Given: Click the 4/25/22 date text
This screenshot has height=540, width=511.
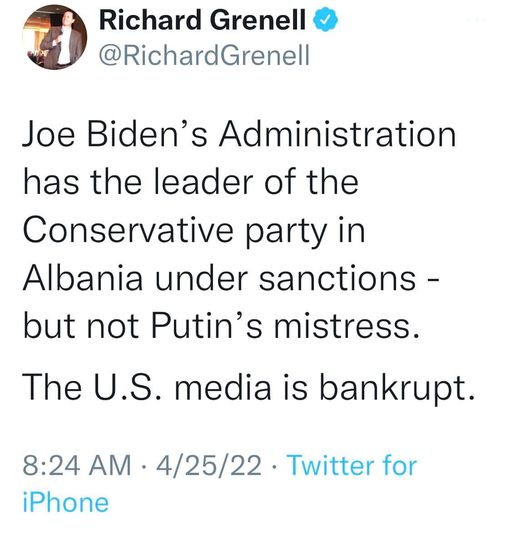Looking at the screenshot, I should 209,466.
